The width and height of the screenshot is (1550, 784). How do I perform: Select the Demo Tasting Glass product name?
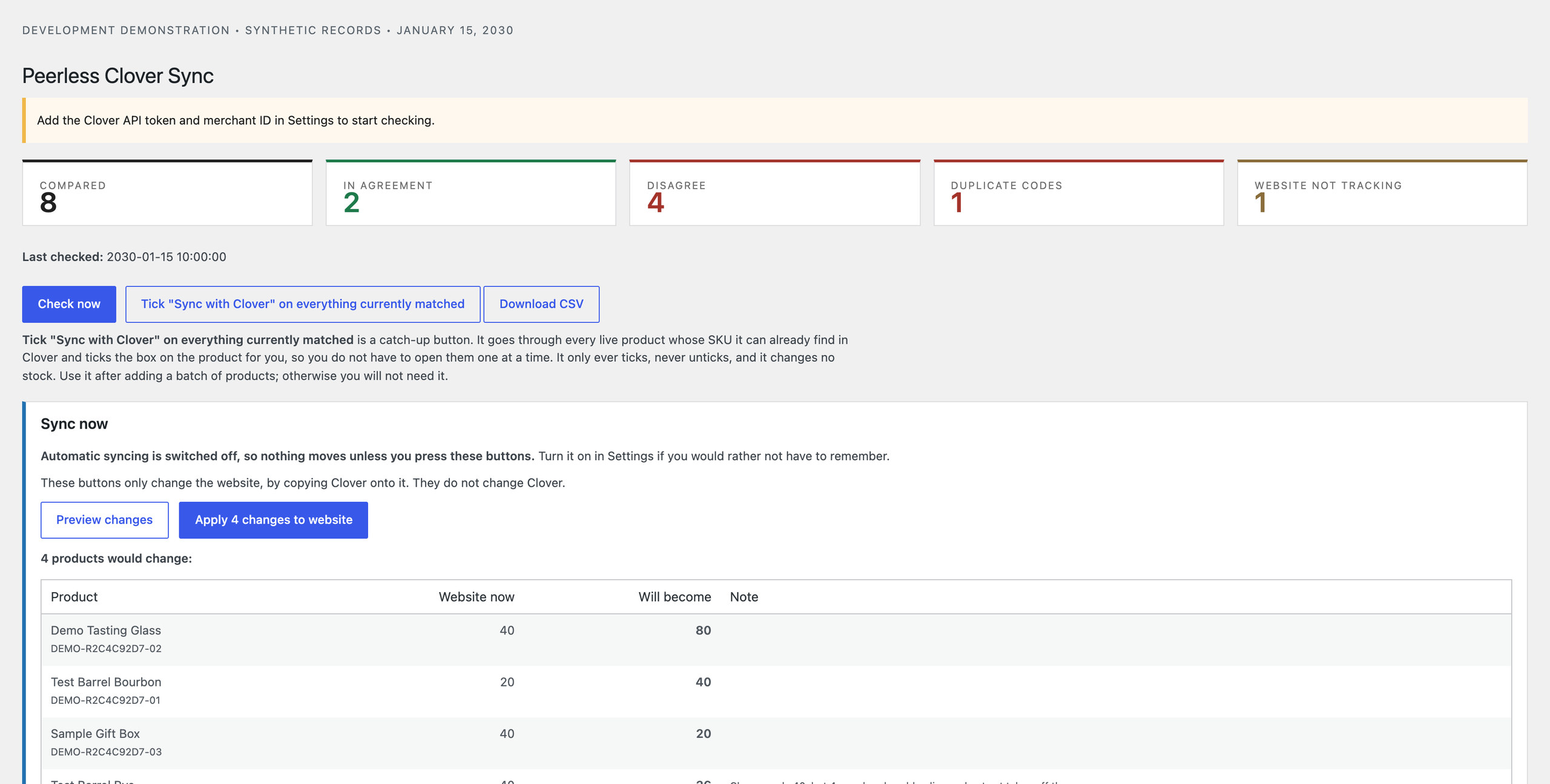click(x=106, y=630)
